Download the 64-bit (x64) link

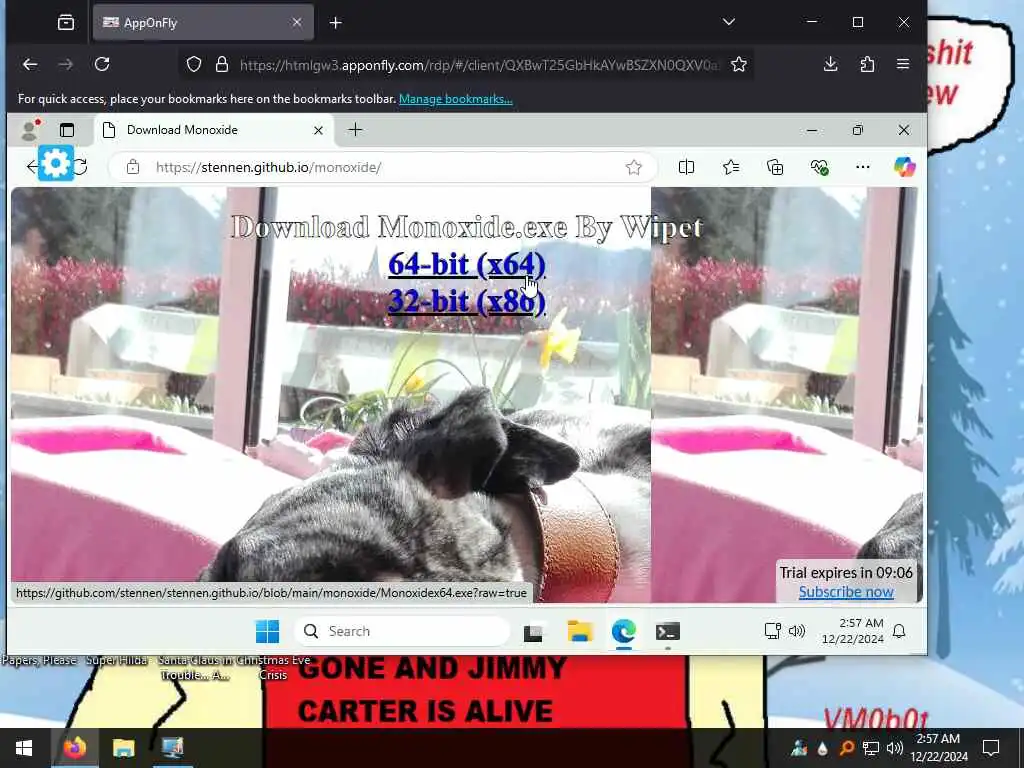click(x=466, y=264)
